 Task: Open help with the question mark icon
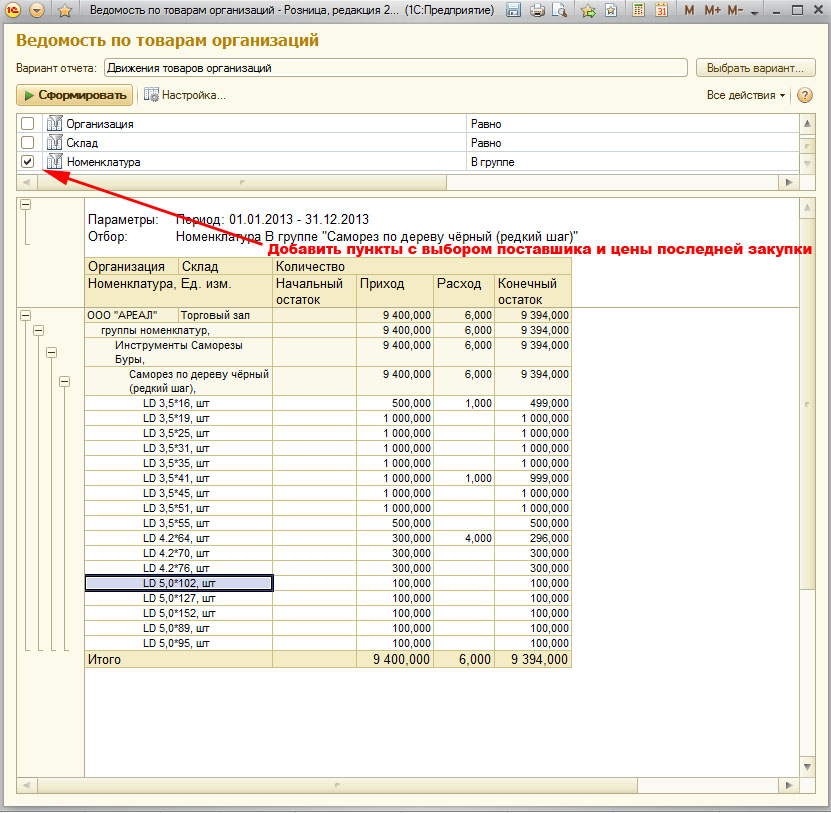coord(804,95)
